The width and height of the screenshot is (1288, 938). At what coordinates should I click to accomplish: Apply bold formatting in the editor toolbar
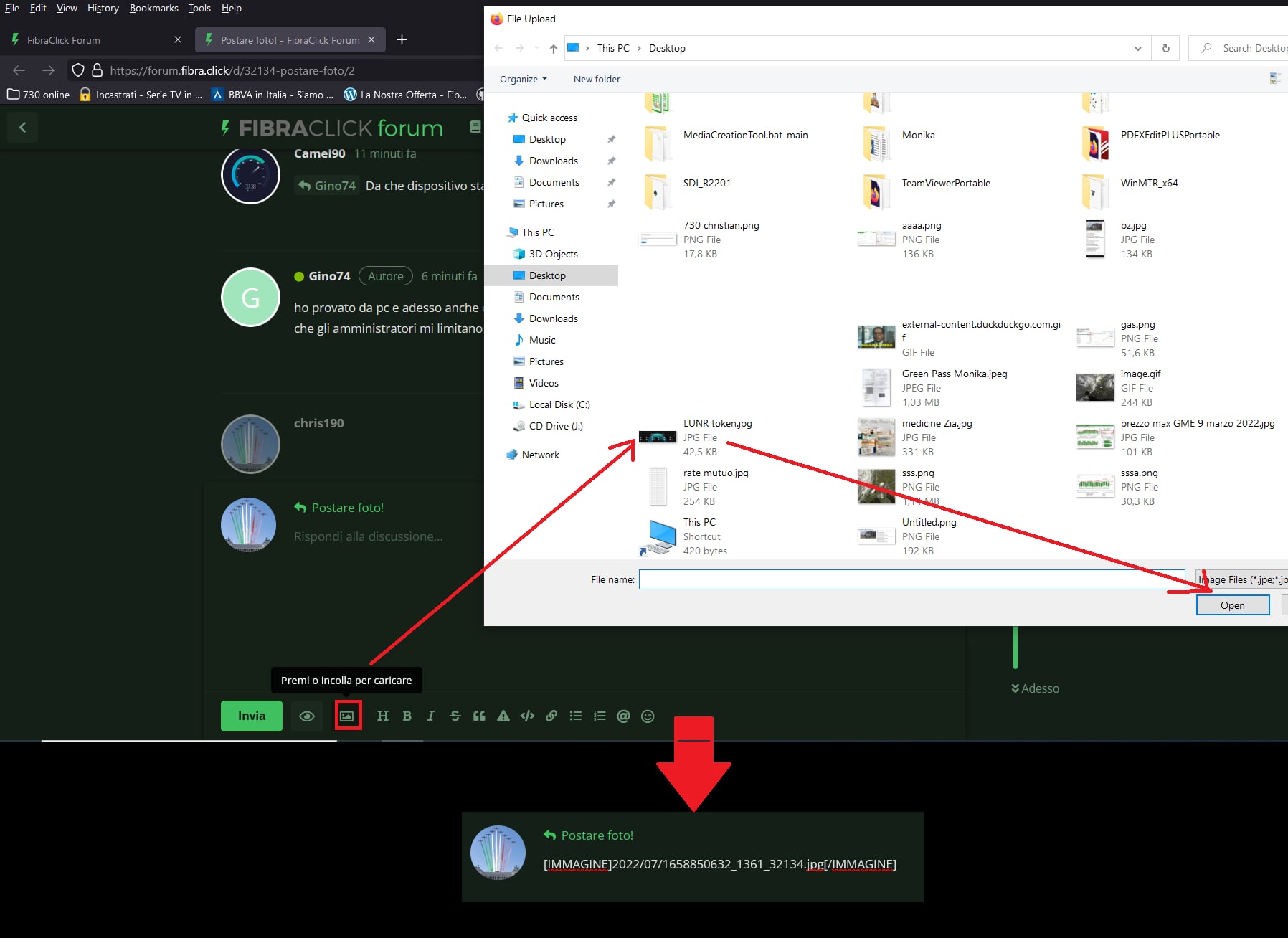click(407, 716)
